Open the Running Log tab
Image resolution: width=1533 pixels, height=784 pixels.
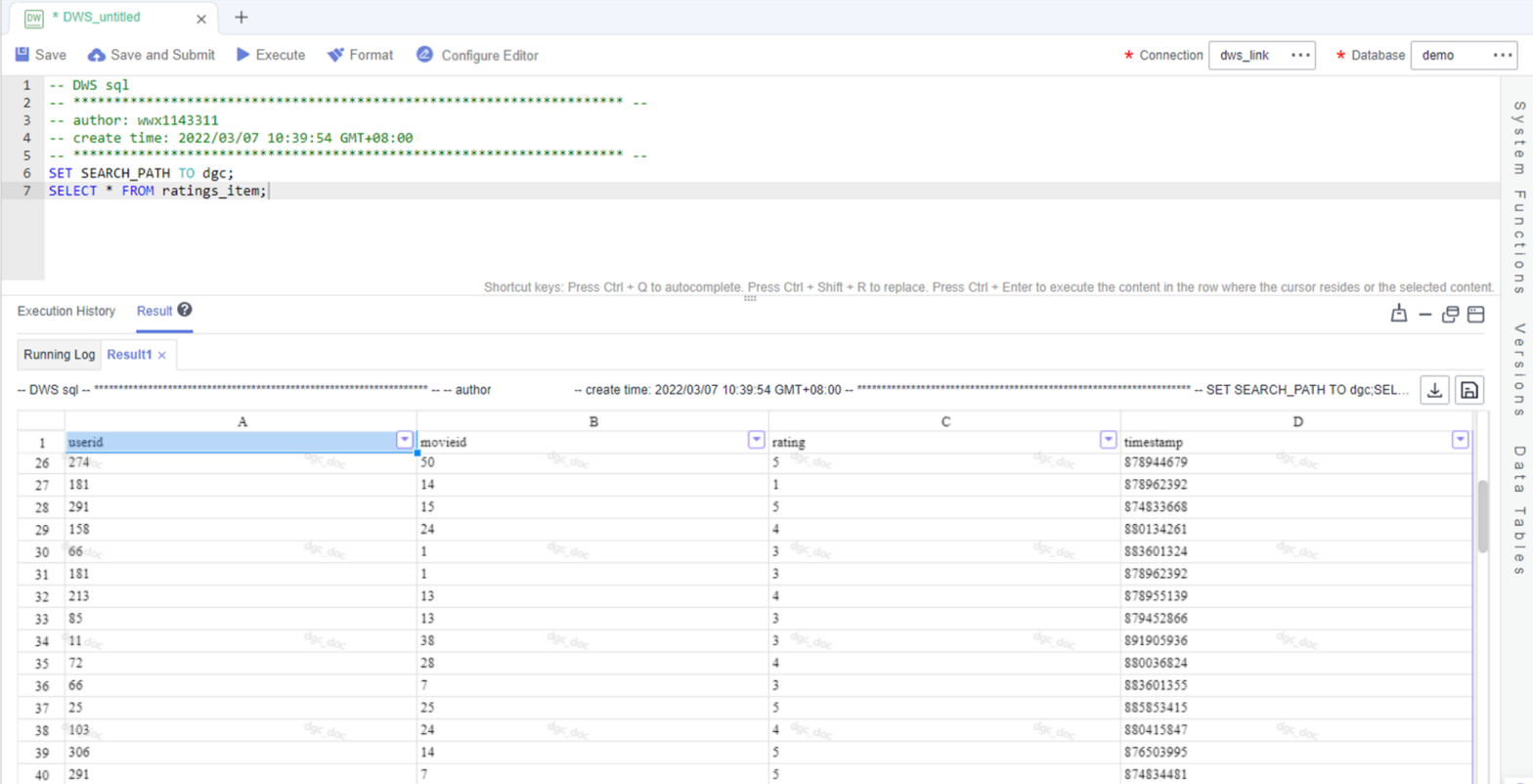[x=60, y=354]
